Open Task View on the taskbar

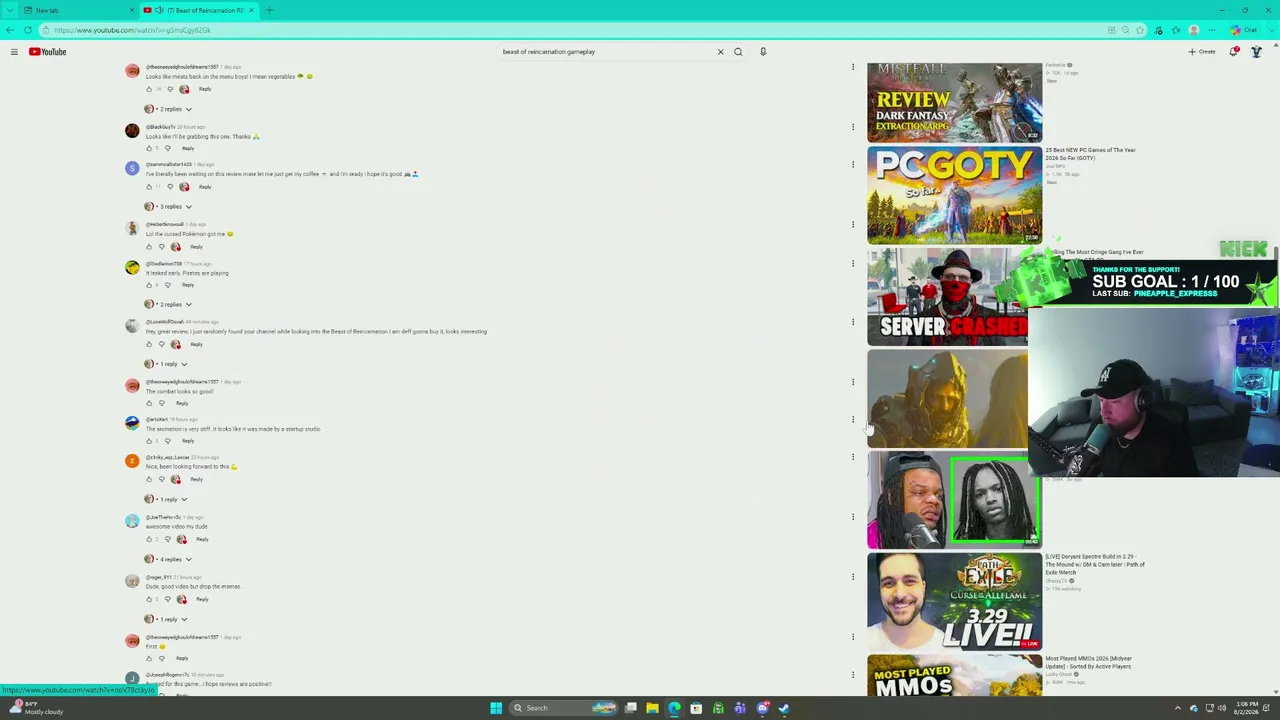click(631, 708)
